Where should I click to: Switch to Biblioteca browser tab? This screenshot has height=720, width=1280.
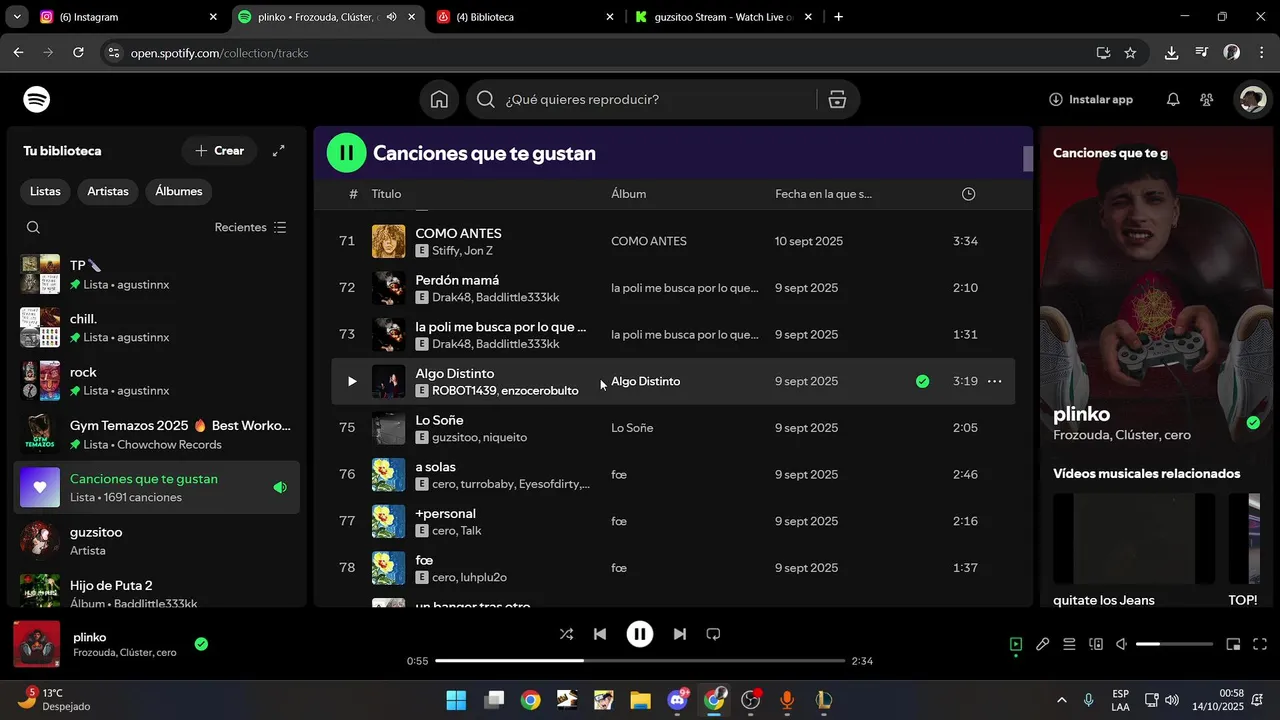click(525, 17)
